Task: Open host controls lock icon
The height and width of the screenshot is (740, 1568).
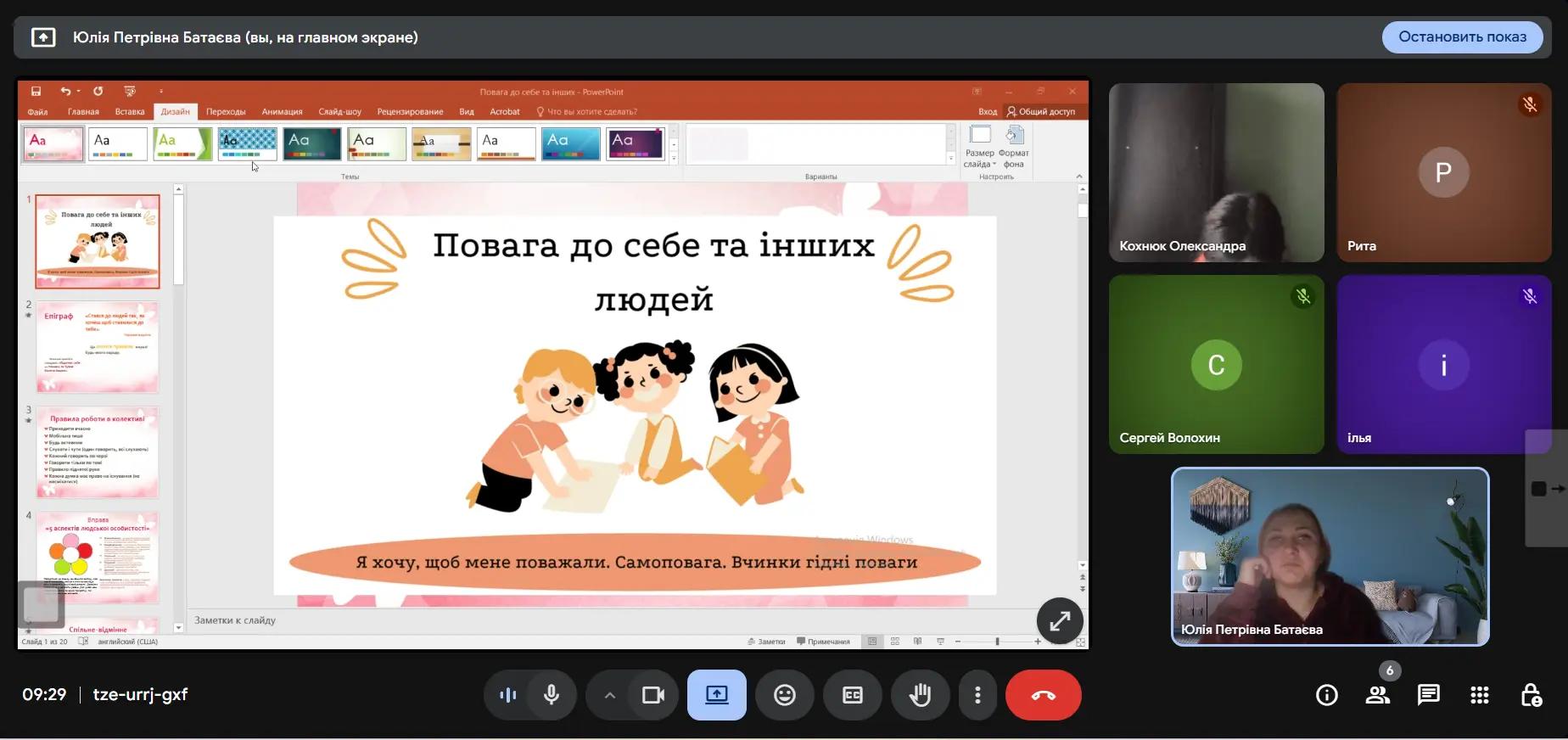Action: [1531, 695]
